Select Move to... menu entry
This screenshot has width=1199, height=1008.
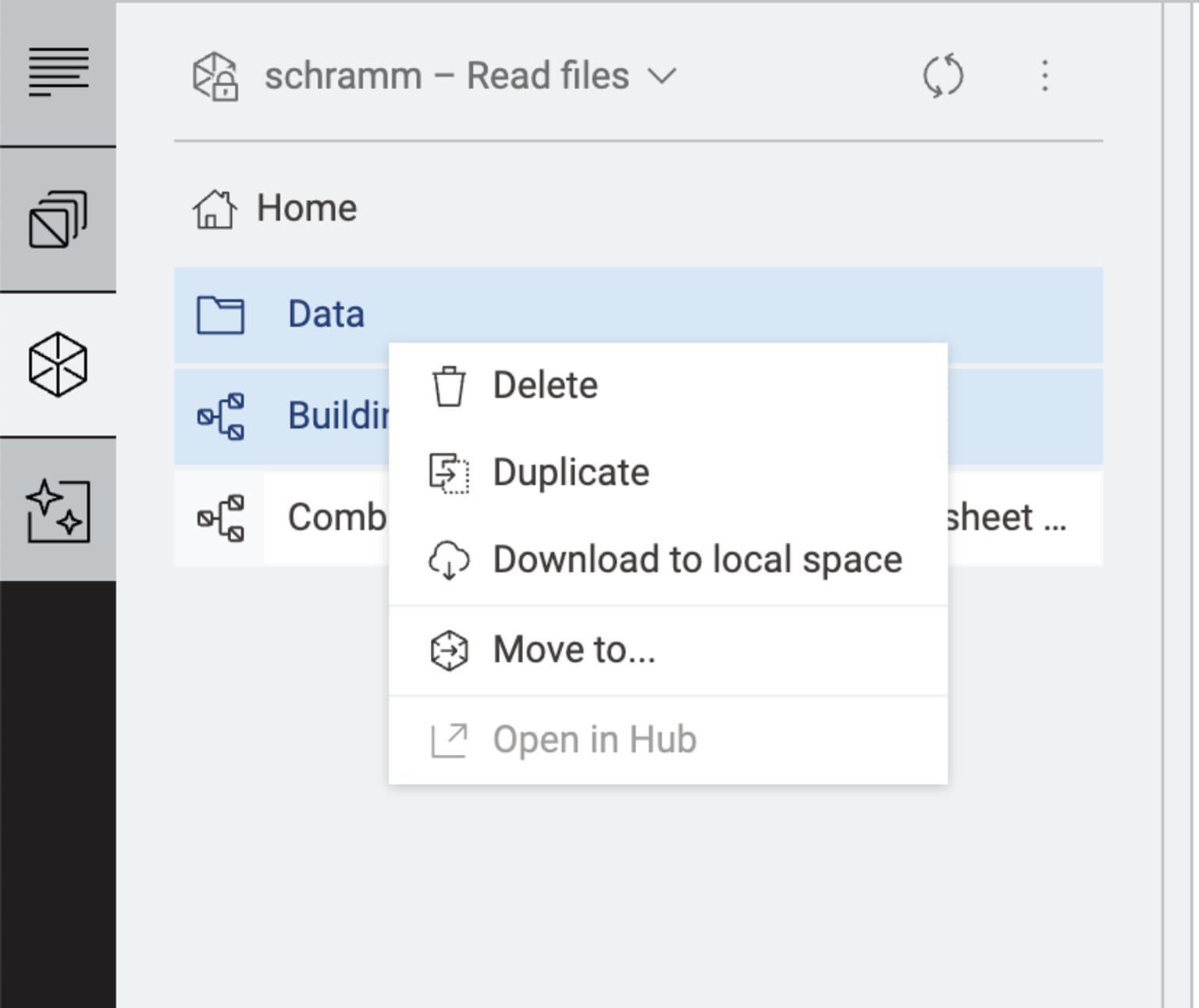click(668, 650)
